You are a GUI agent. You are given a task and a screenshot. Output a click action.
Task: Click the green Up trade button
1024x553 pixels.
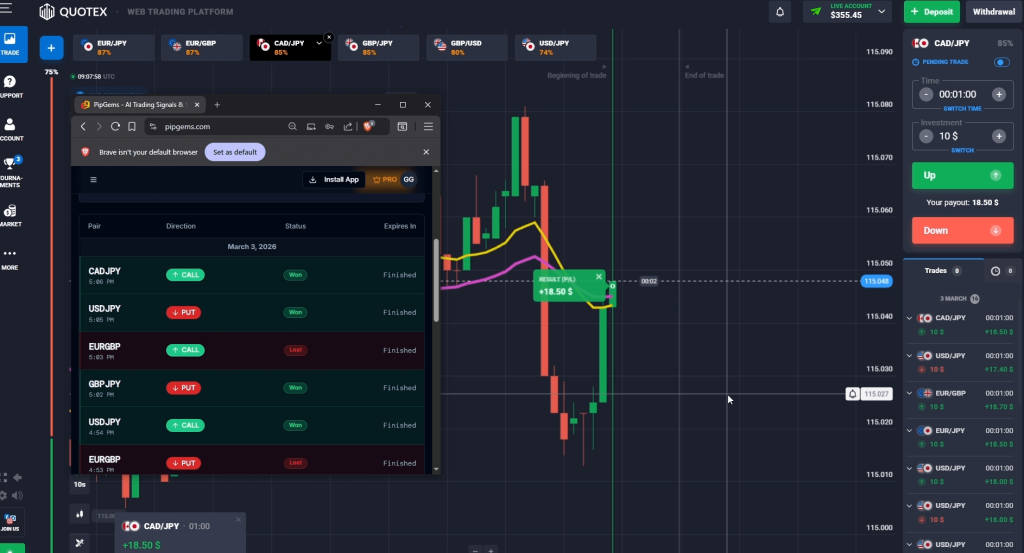pyautogui.click(x=963, y=176)
